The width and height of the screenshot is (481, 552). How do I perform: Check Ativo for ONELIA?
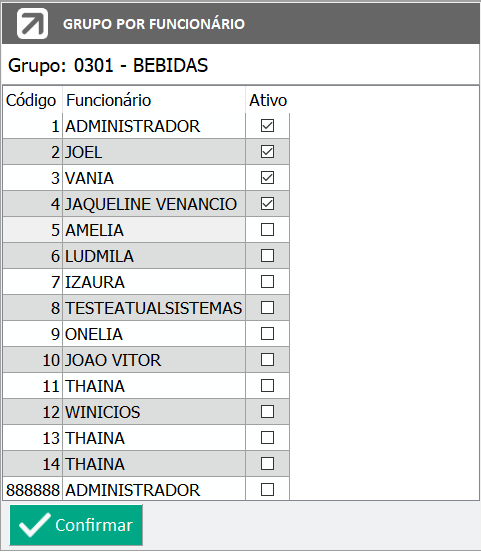pos(267,334)
